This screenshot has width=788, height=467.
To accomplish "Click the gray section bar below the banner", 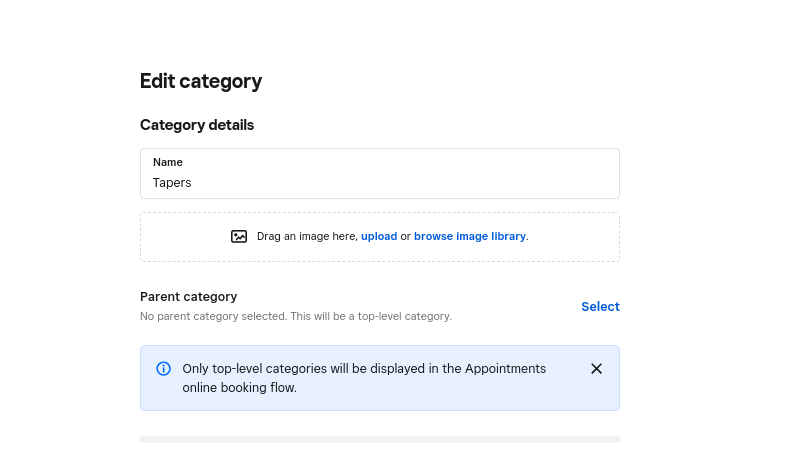I will [380, 439].
